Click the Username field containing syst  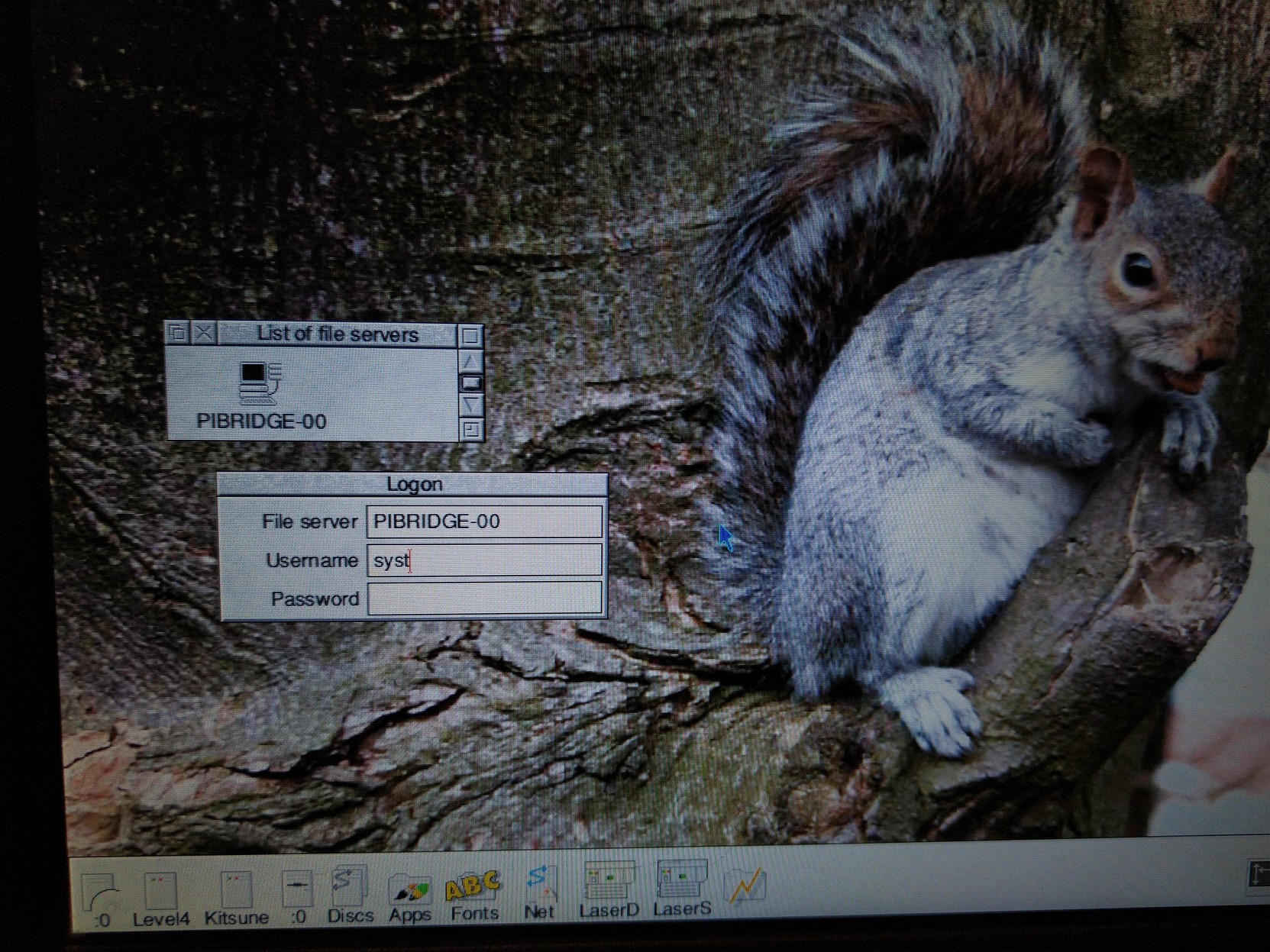(484, 560)
